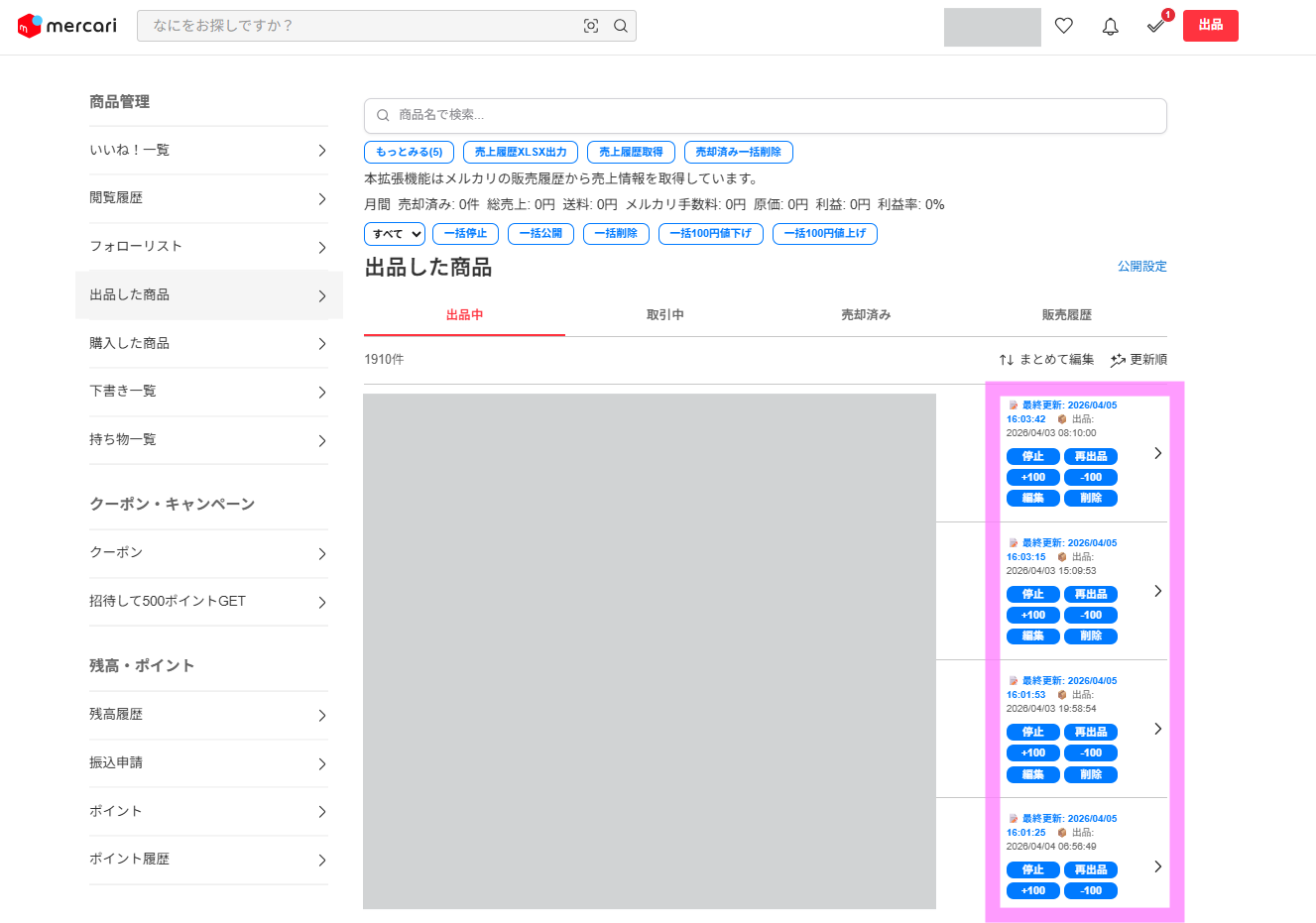The image size is (1316, 923).
Task: Expand the いいね！一覧 chevron
Action: (322, 151)
